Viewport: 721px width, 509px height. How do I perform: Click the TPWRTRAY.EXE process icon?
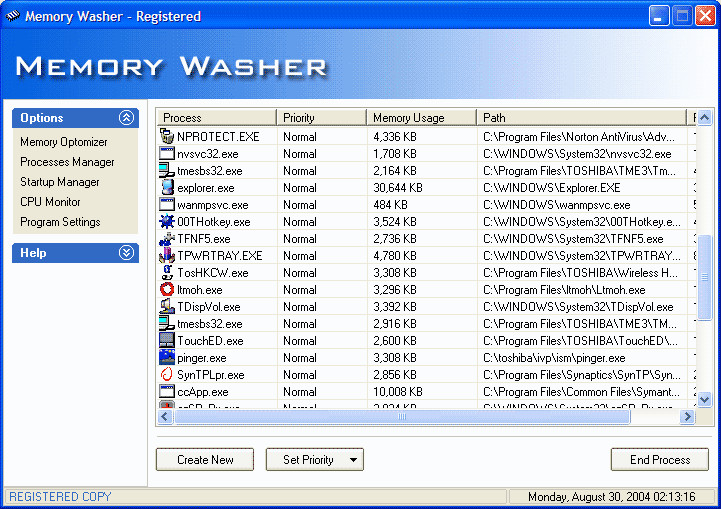pyautogui.click(x=167, y=255)
